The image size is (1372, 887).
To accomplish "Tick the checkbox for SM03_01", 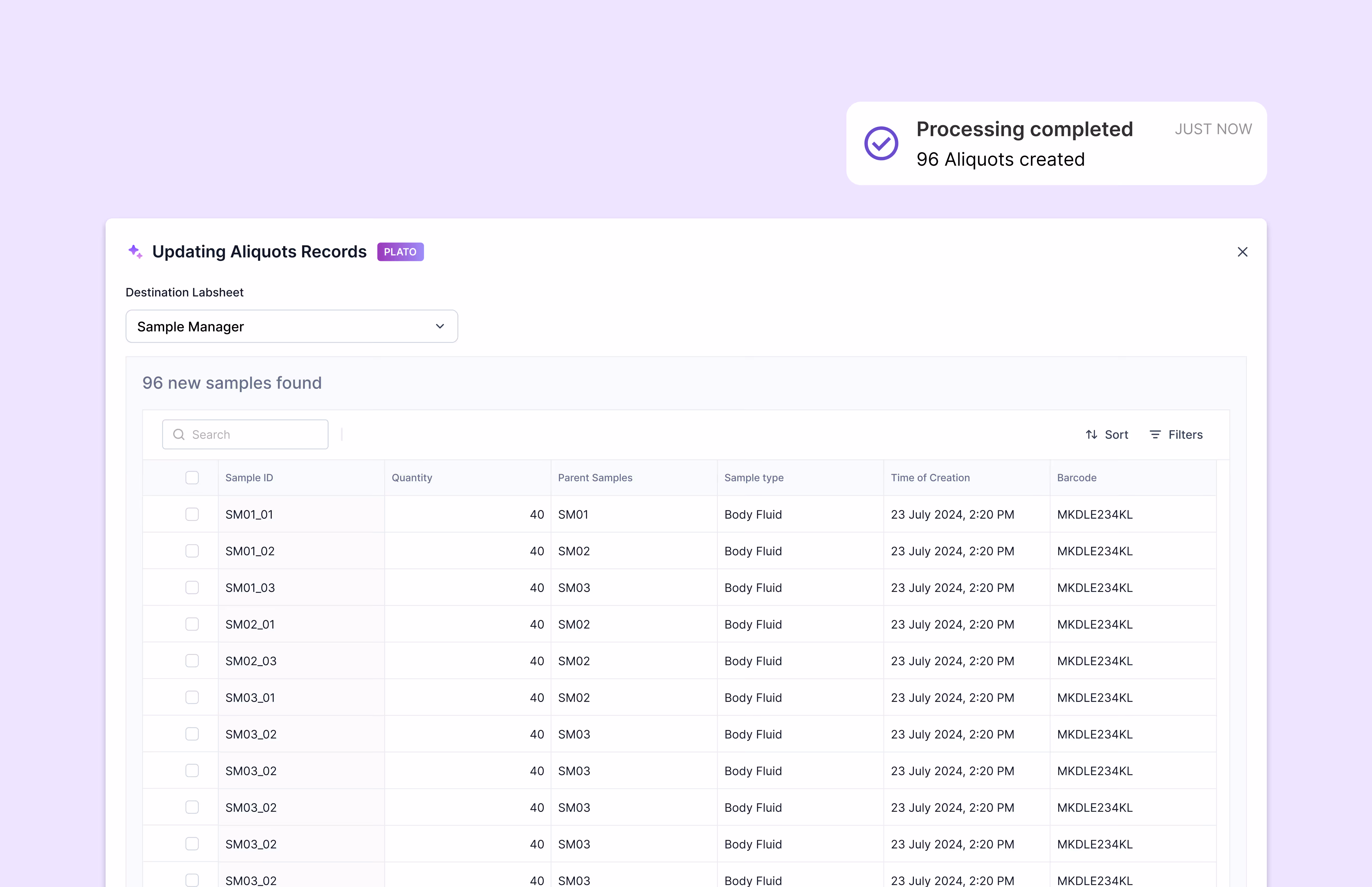I will click(192, 697).
